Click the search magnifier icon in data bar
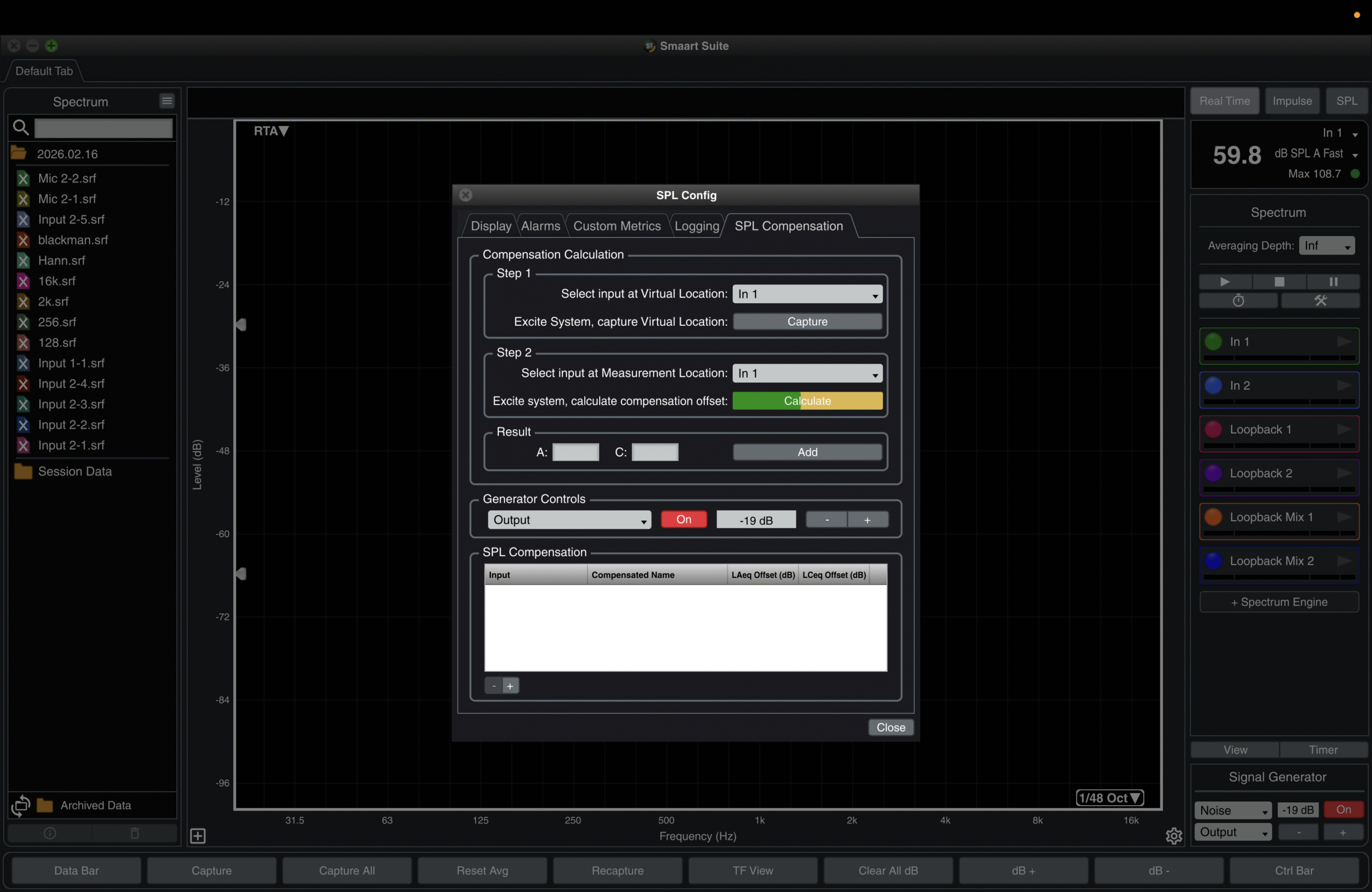1372x892 pixels. tap(21, 128)
